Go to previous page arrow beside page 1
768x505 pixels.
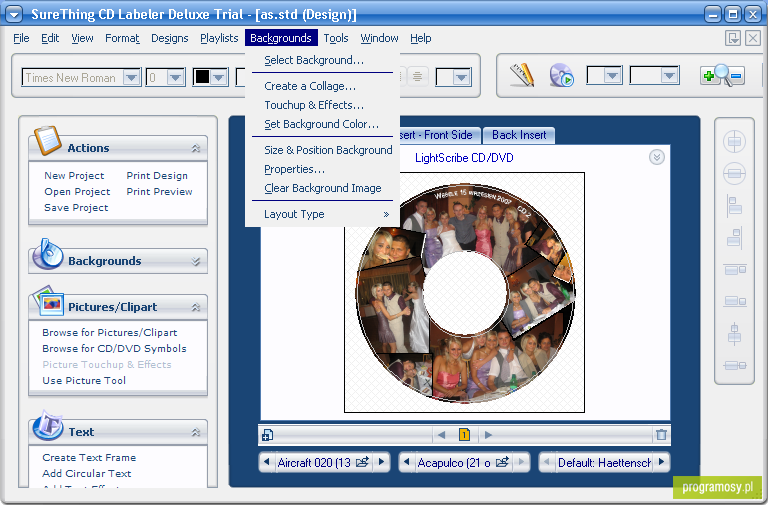pyautogui.click(x=441, y=434)
